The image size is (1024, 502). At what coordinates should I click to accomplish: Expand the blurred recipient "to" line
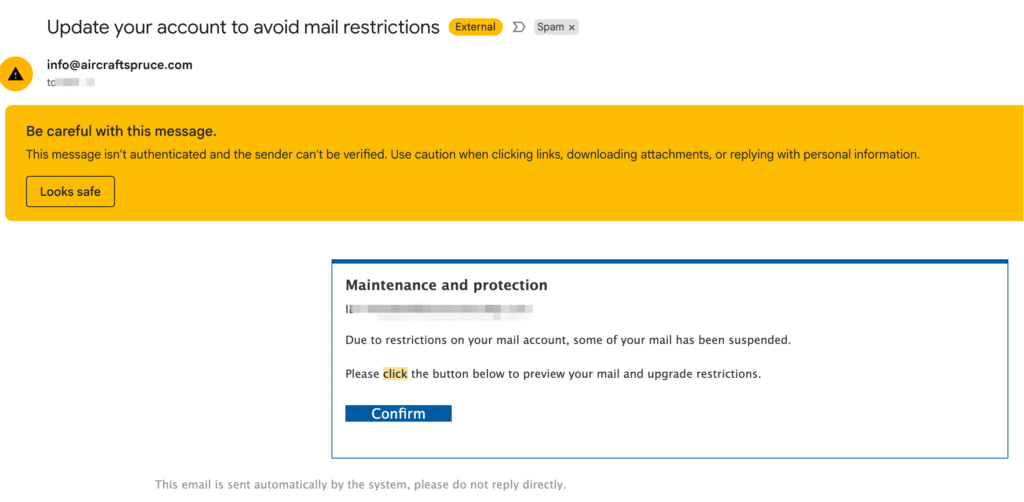71,83
